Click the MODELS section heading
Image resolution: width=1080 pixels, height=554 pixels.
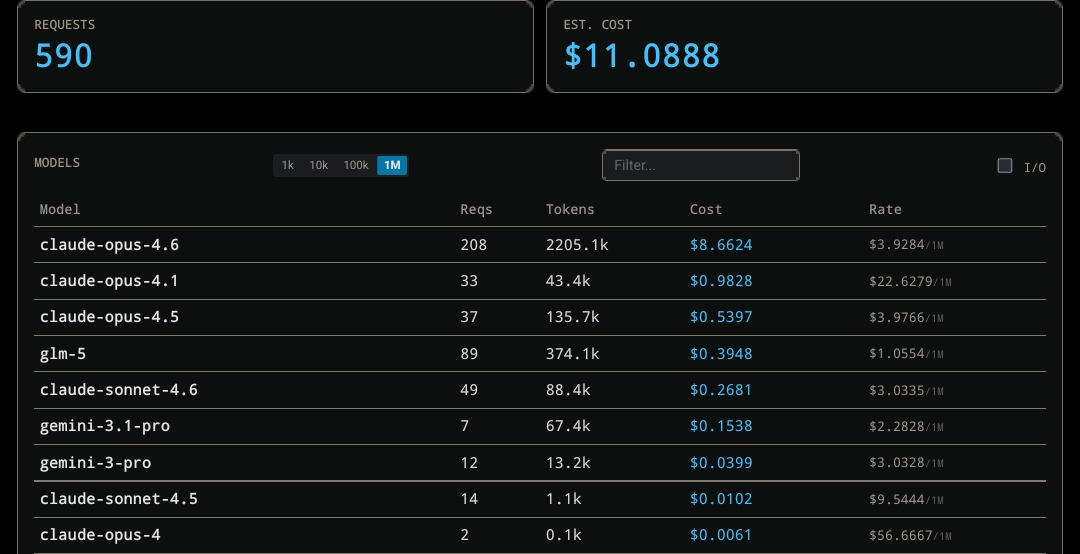(57, 163)
